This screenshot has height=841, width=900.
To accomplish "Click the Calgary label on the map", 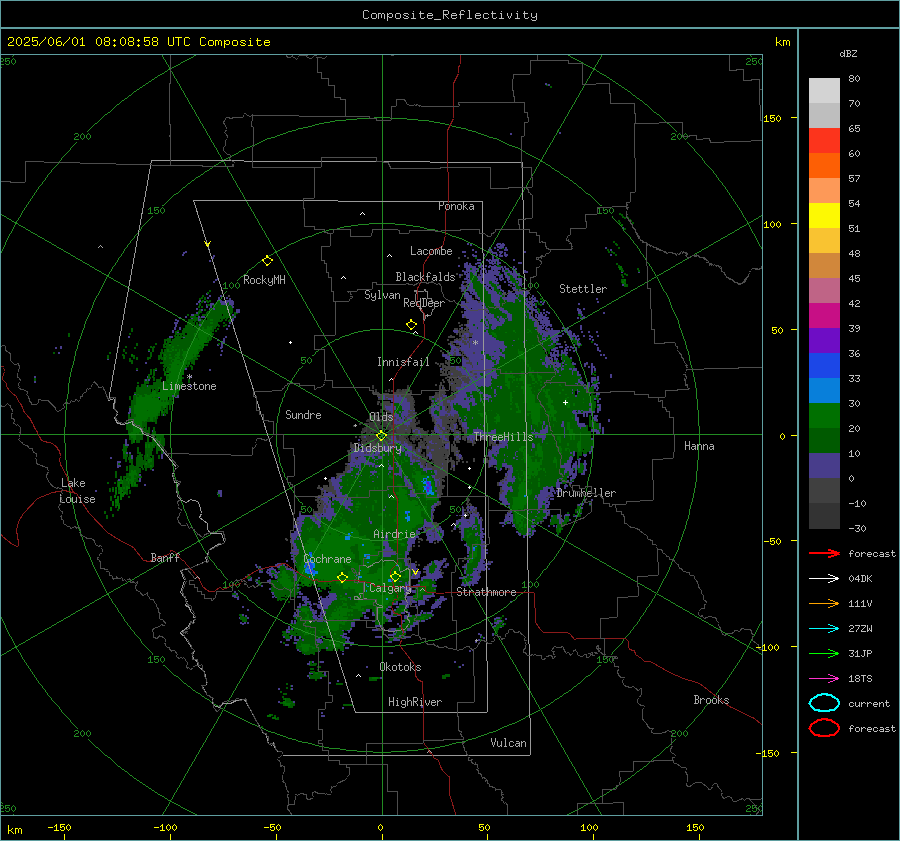I will [390, 588].
